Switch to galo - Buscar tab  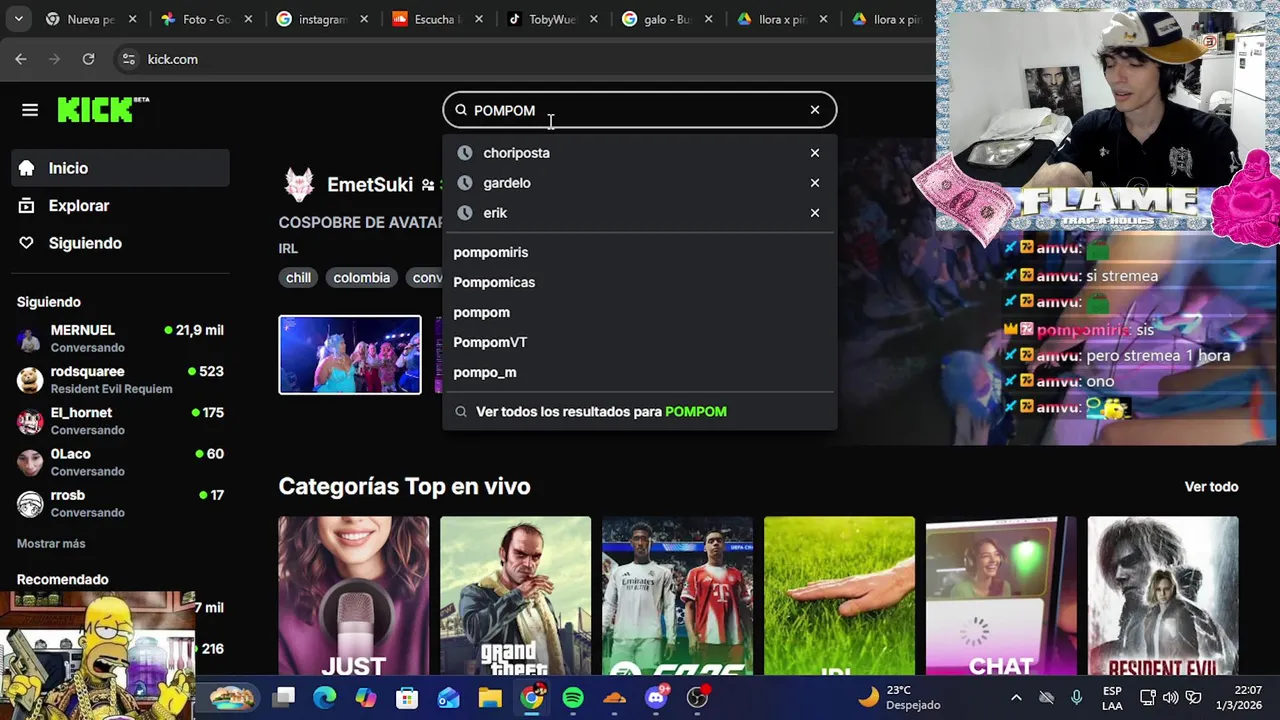tap(668, 19)
